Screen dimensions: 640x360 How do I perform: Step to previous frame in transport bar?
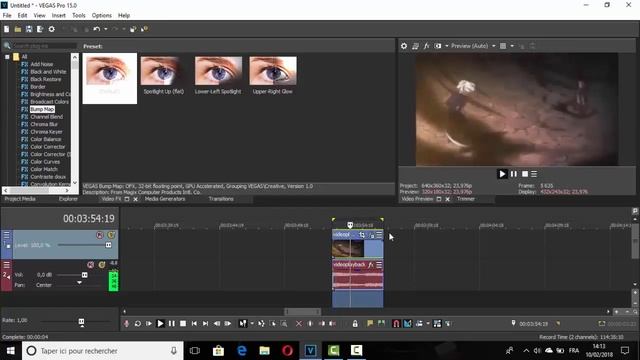217,324
